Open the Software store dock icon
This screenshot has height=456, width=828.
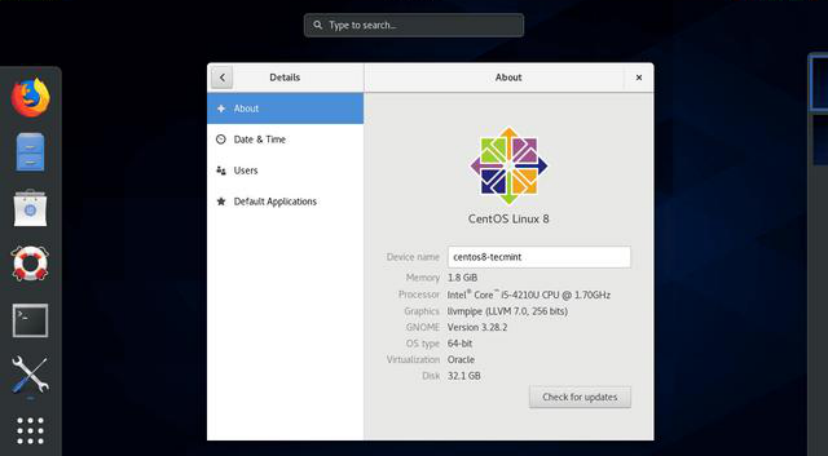tap(30, 208)
